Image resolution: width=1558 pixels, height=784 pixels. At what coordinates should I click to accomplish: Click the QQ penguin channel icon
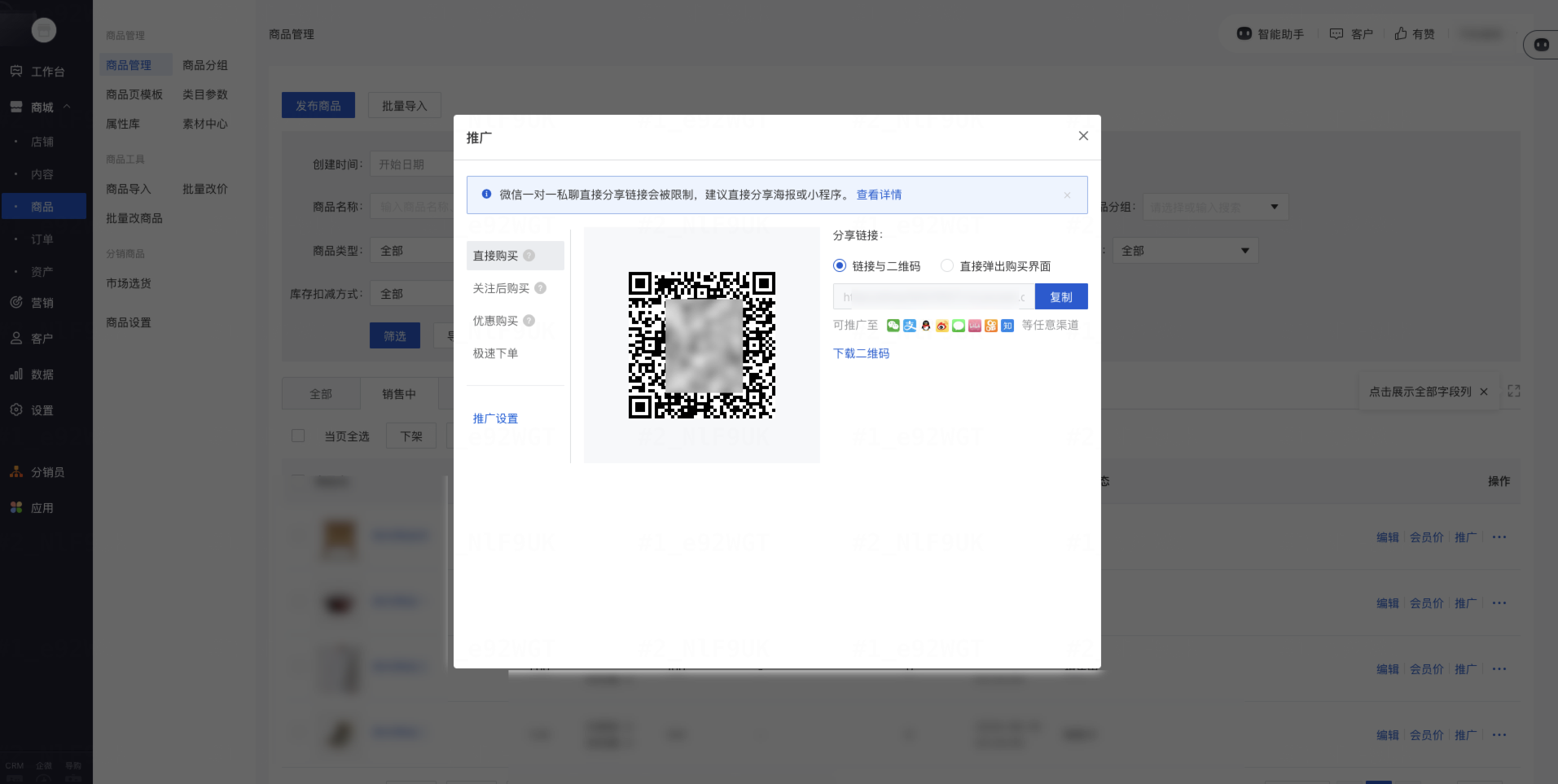926,326
